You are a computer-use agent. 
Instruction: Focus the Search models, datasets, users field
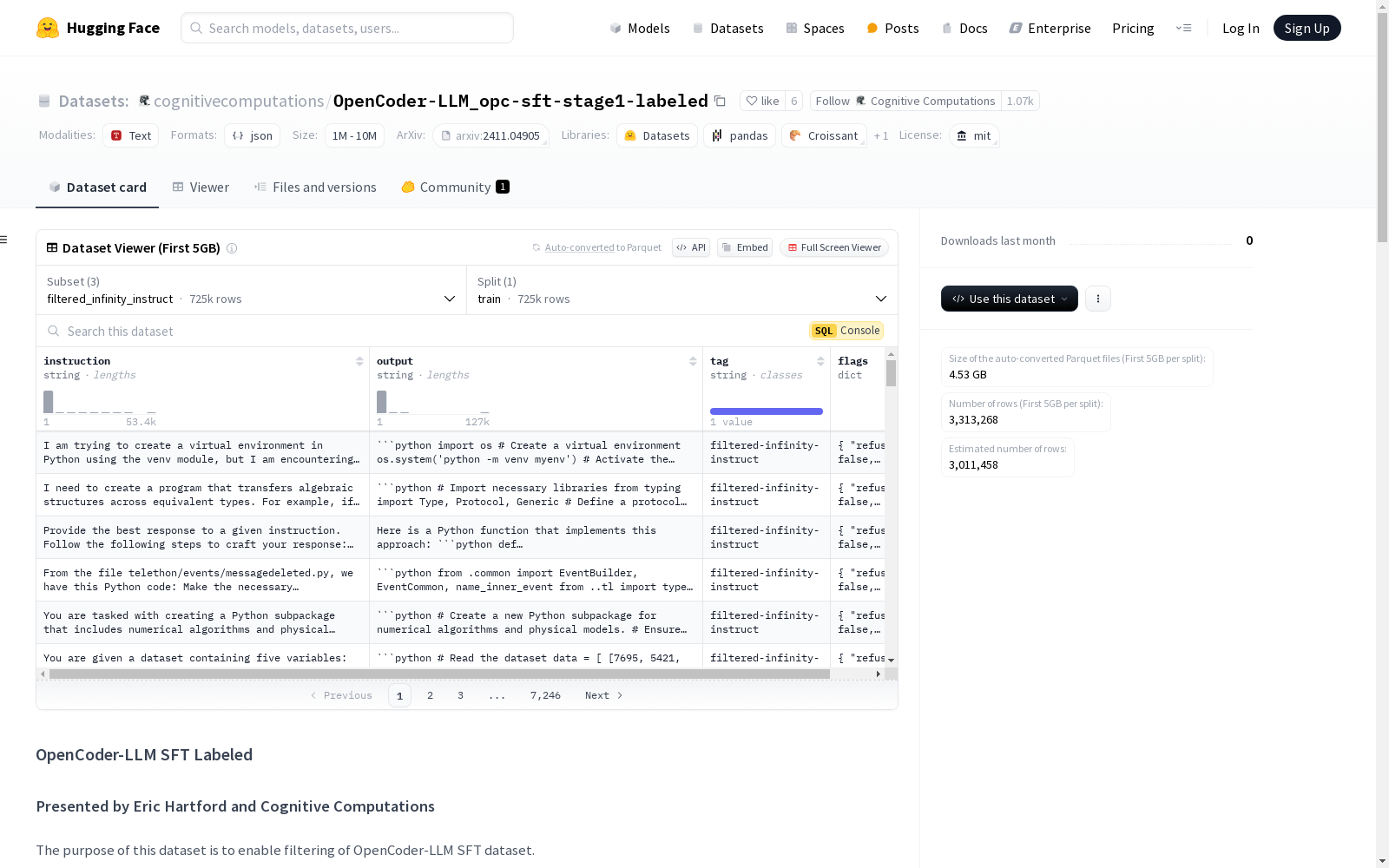click(347, 28)
